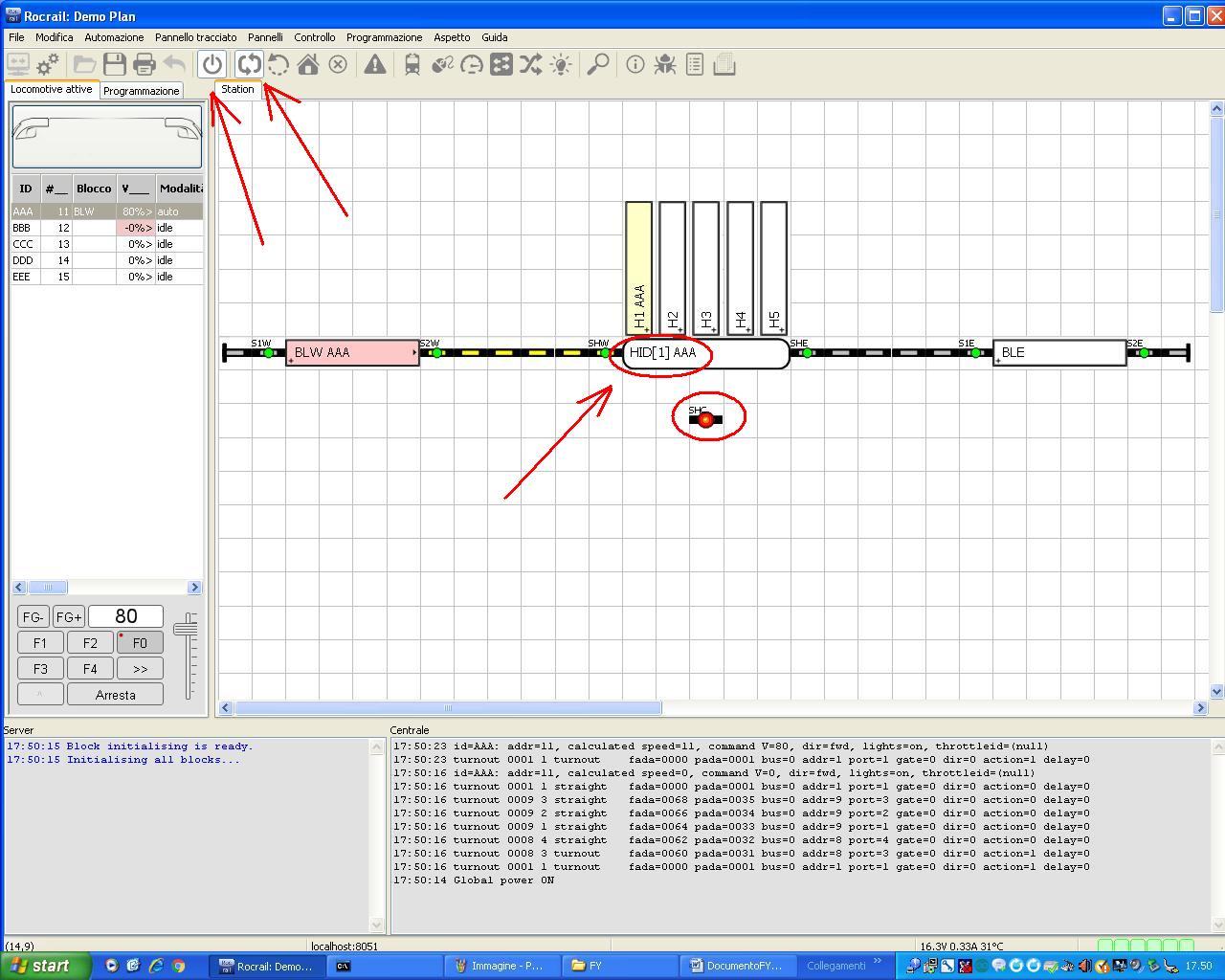Click the Blocco column header

click(x=94, y=189)
